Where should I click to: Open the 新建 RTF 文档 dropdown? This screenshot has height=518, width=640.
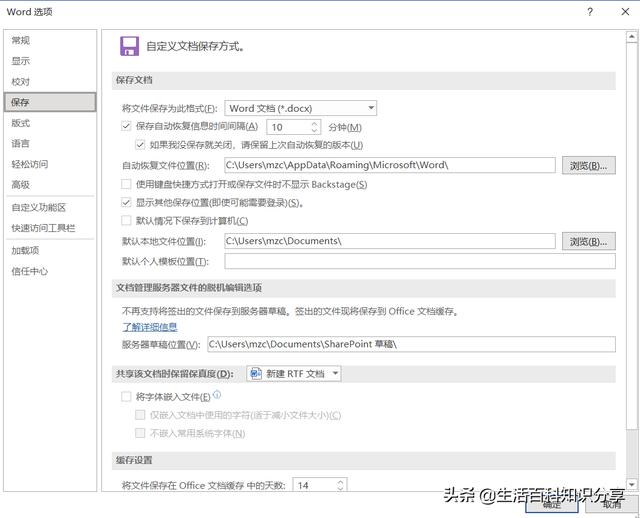294,373
